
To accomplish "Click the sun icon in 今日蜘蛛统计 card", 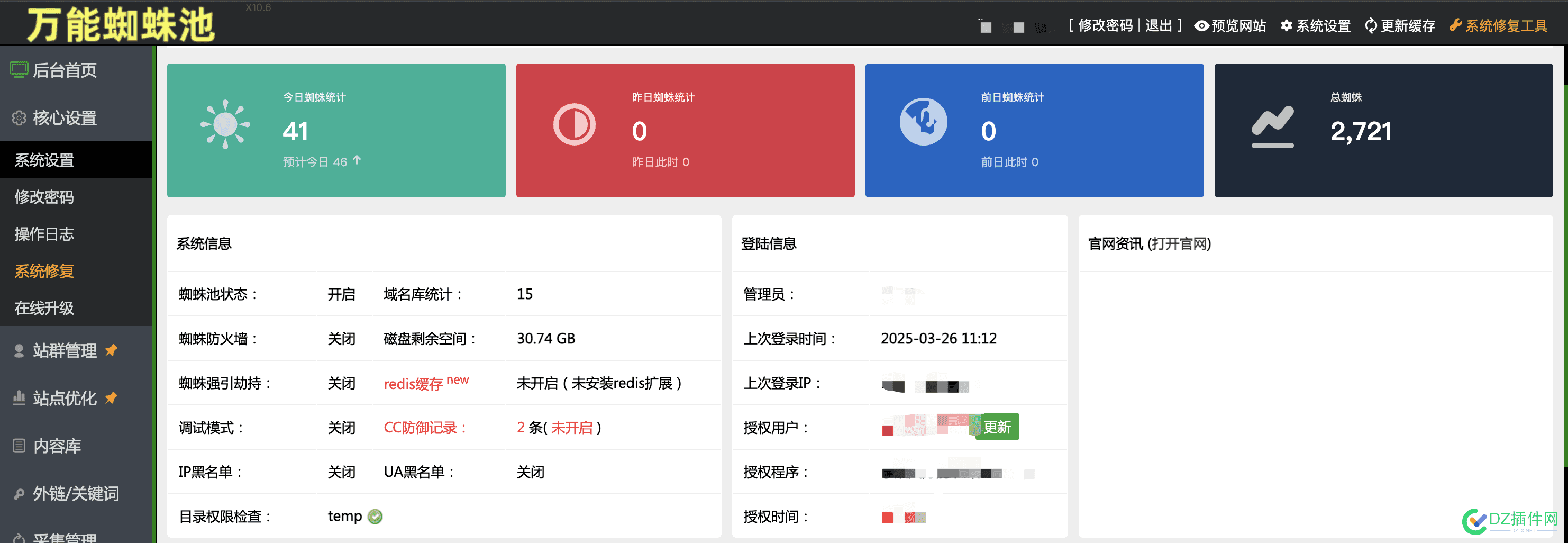I will point(225,124).
